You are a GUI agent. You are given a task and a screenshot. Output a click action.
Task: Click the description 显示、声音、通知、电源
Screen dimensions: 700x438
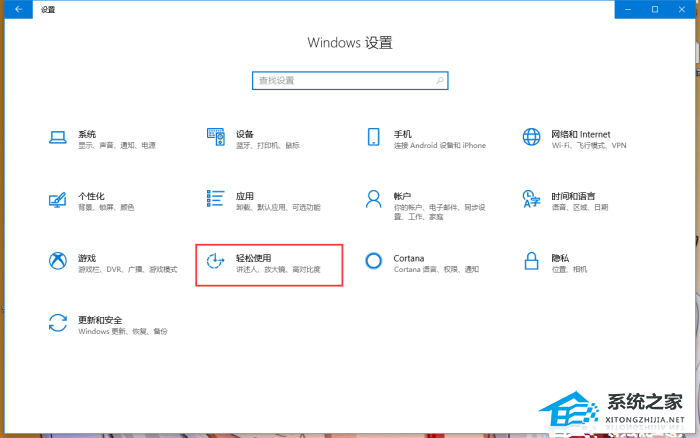tap(117, 146)
